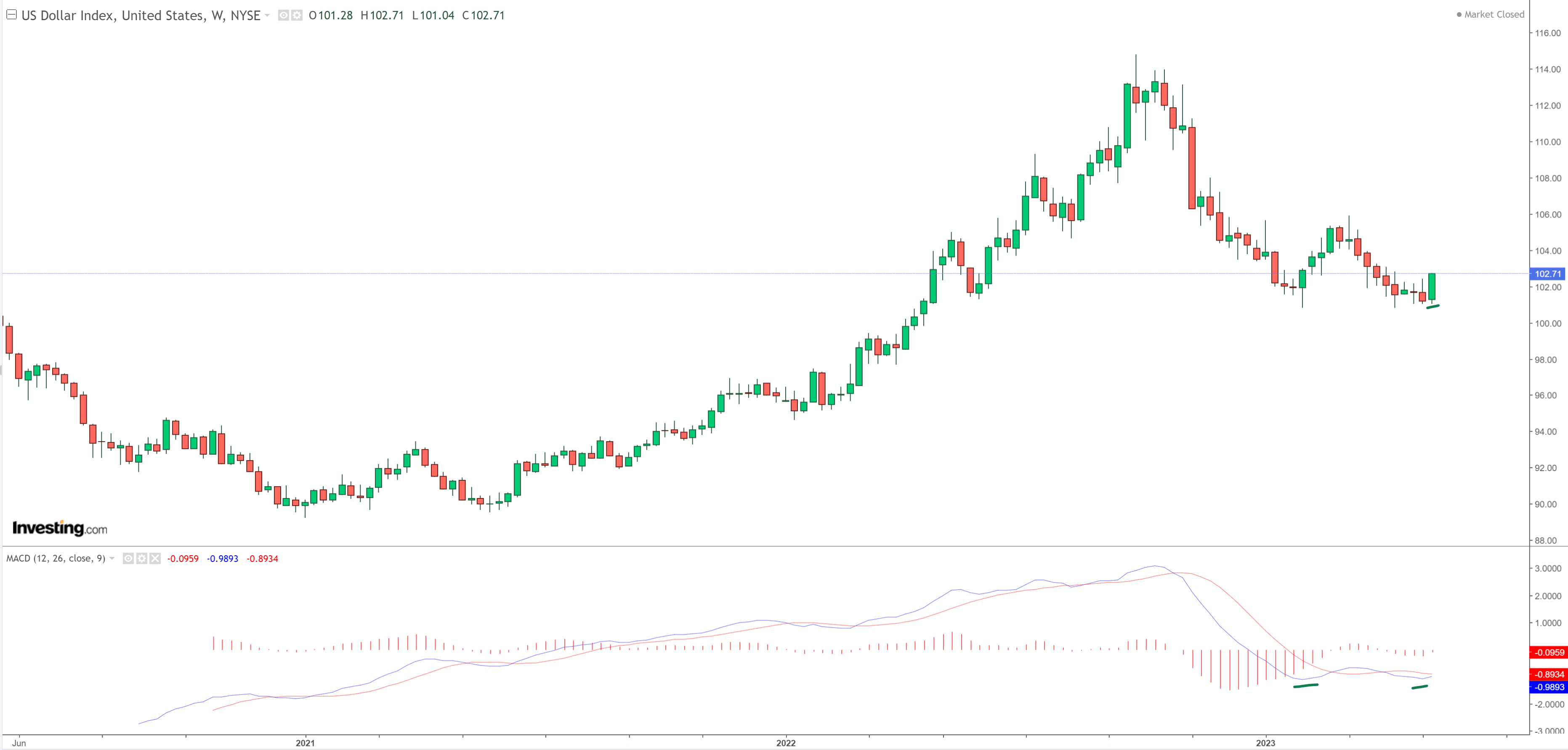Image resolution: width=1568 pixels, height=750 pixels.
Task: Click the 1.0000 MACD axis label
Action: tap(1547, 623)
